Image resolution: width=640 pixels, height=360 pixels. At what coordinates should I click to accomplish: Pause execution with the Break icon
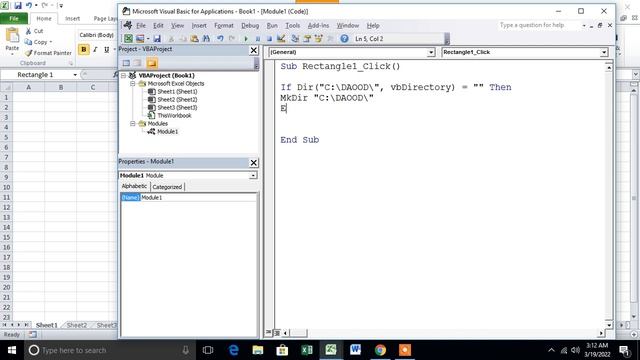[258, 39]
